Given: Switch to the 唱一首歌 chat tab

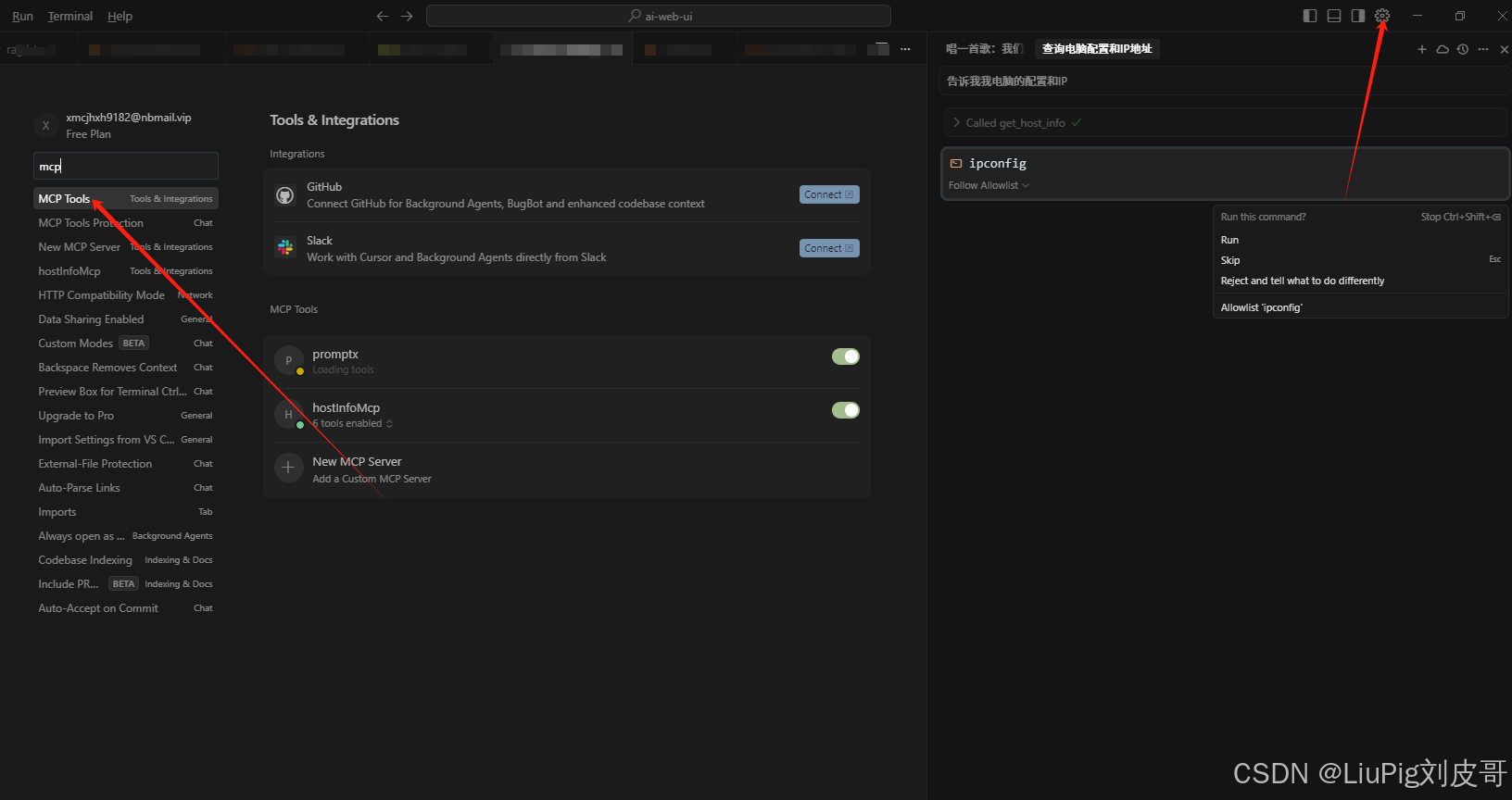Looking at the screenshot, I should point(984,49).
